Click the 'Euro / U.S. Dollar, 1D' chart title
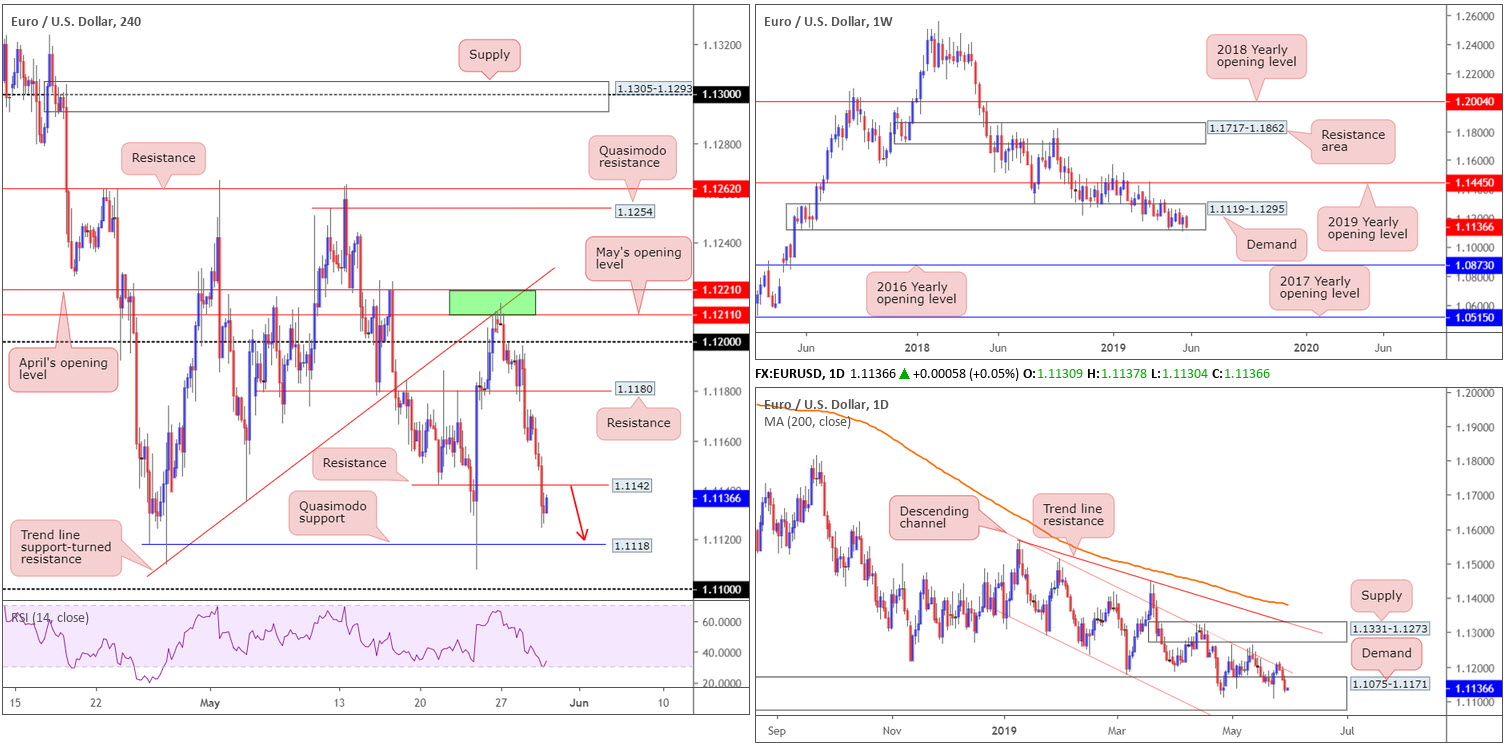Image resolution: width=1504 pixels, height=746 pixels. [x=825, y=404]
